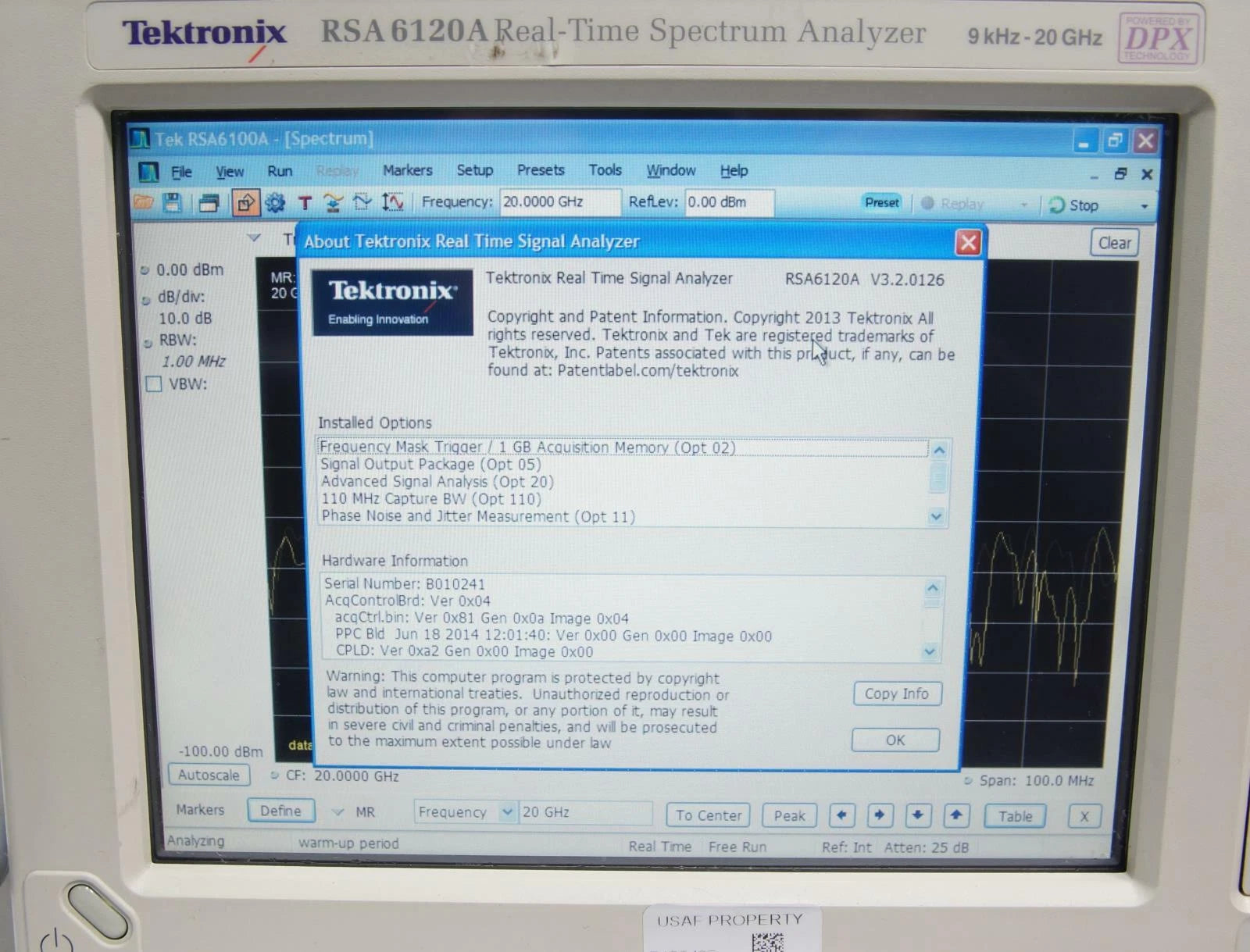Move marker up with arrow button

click(956, 815)
